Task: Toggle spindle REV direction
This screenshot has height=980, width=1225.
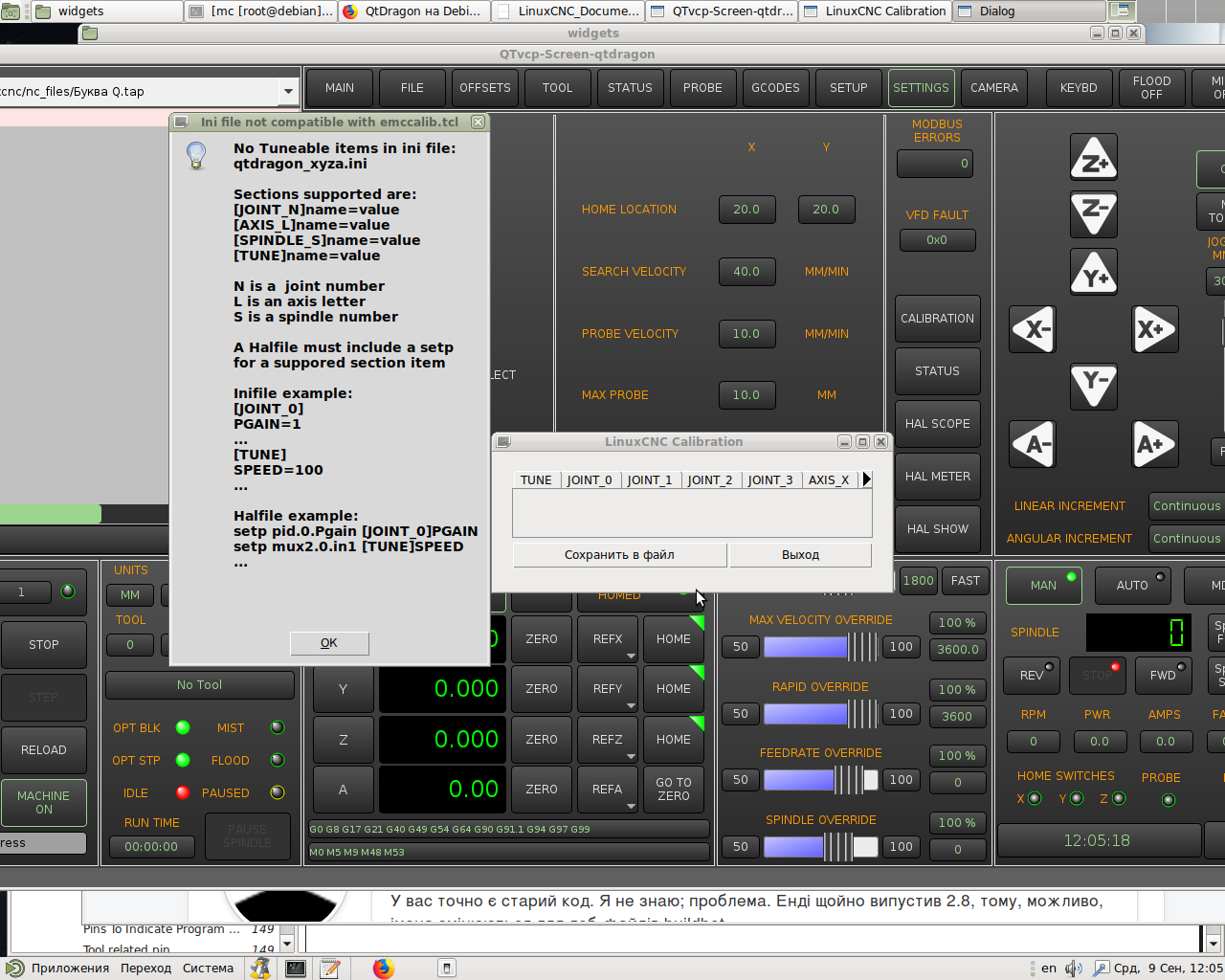Action: coord(1032,675)
